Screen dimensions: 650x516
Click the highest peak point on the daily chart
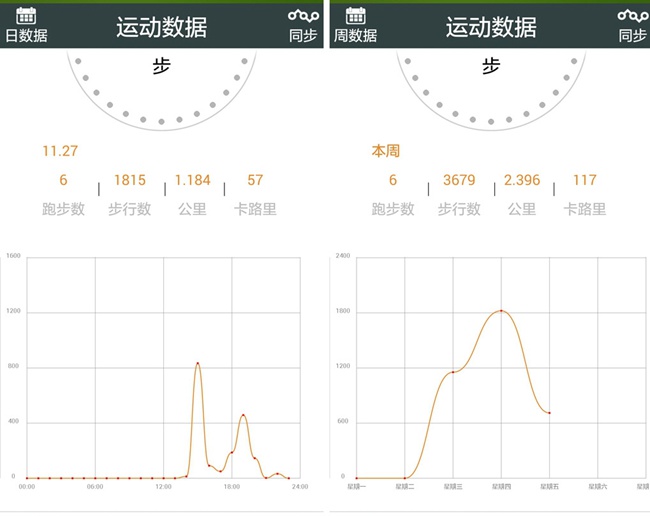click(198, 363)
